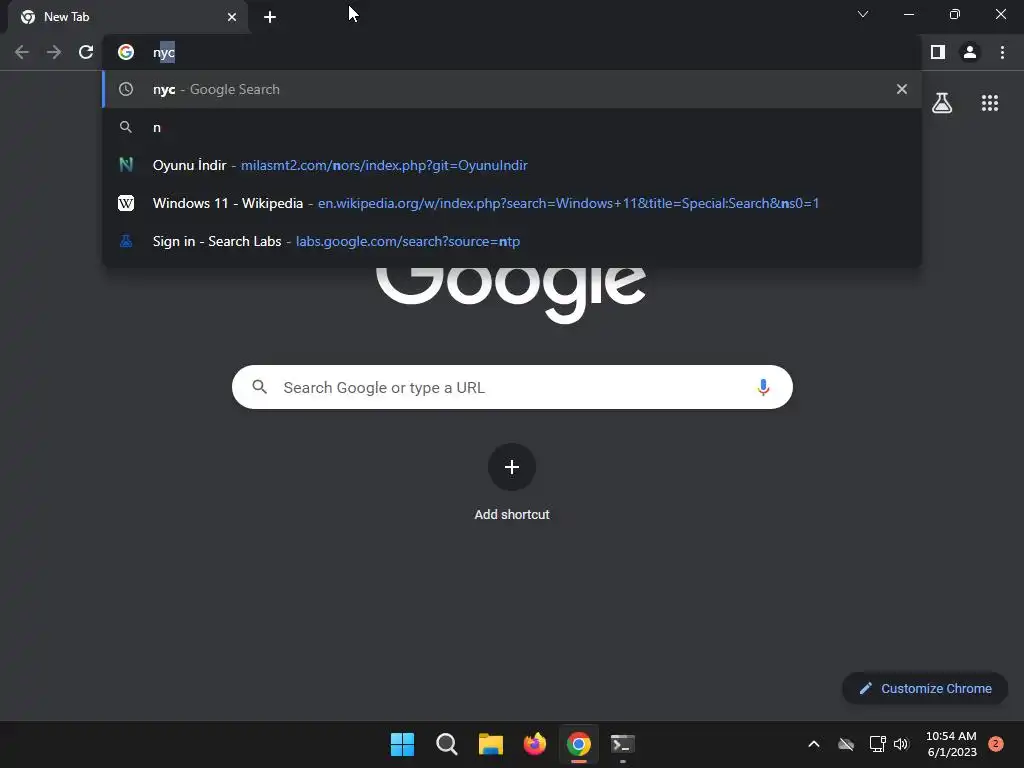Viewport: 1024px width, 768px height.
Task: Click the browser forward arrow
Action: coord(54,52)
